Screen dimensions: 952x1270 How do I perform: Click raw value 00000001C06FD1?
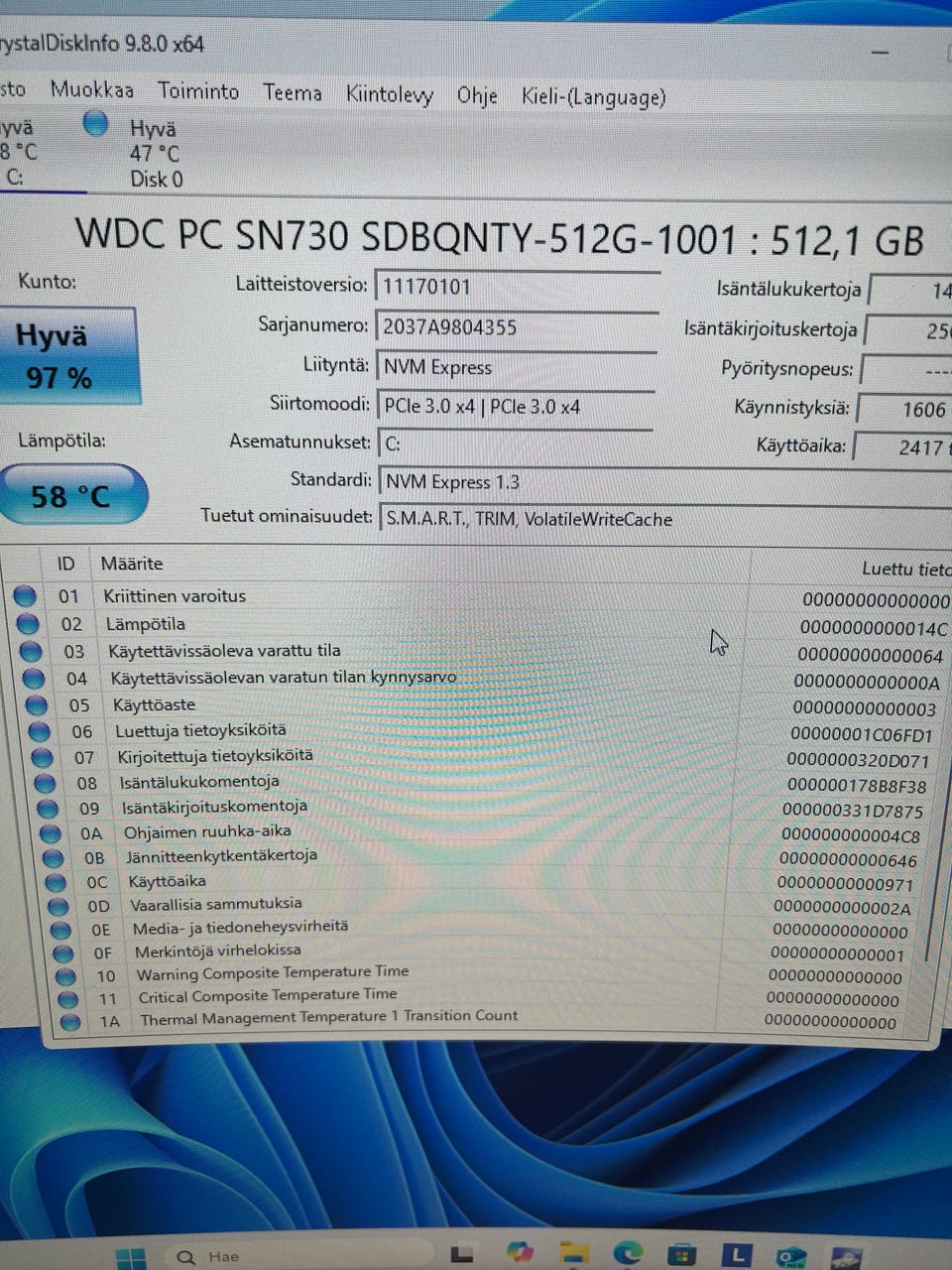[862, 735]
